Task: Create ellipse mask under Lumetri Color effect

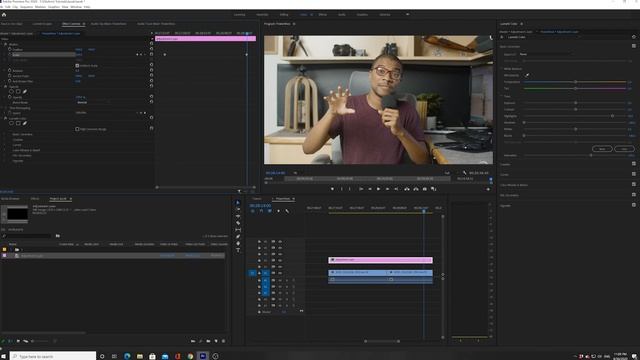Action: 11,123
